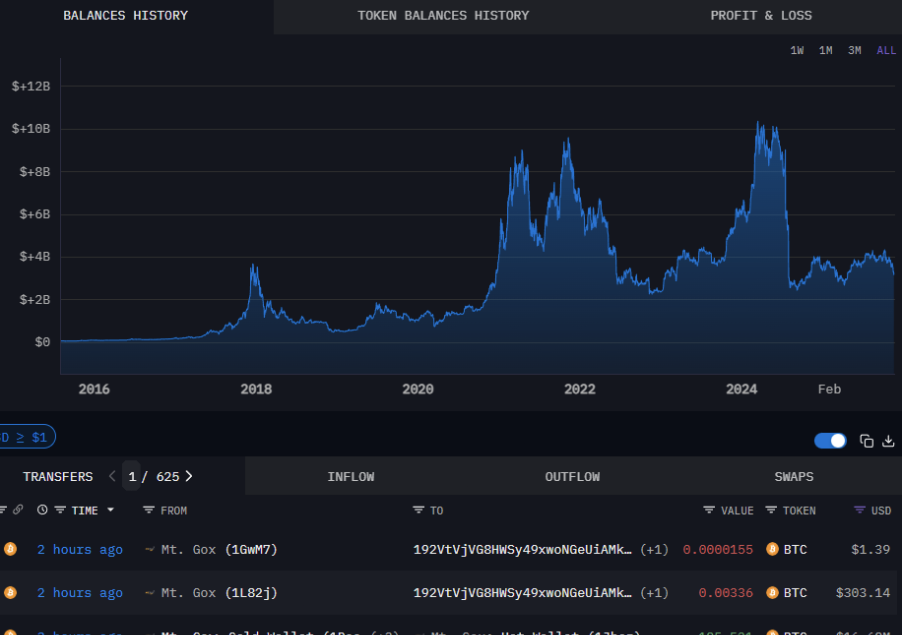Click the filter icon next to TO
The width and height of the screenshot is (902, 635).
click(418, 510)
